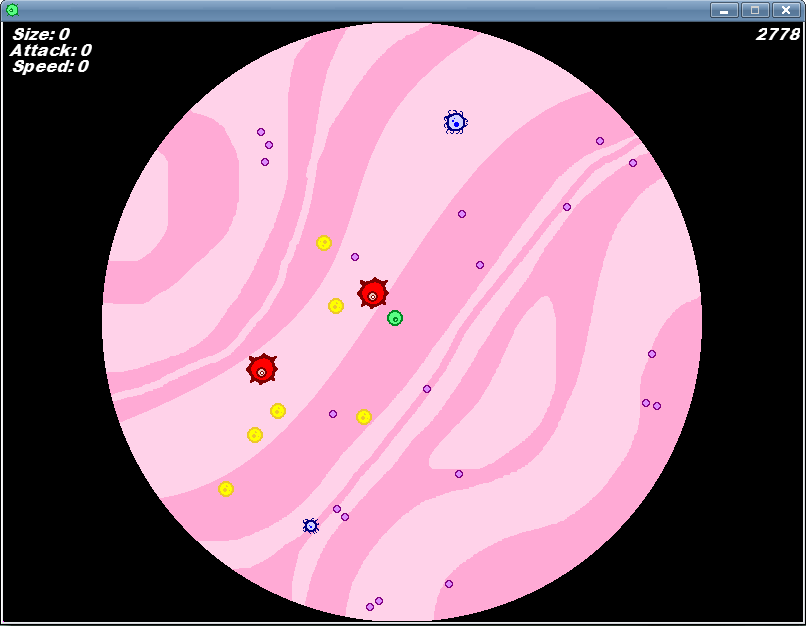The height and width of the screenshot is (626, 806).
Task: Maximize the game window
Action: [755, 10]
